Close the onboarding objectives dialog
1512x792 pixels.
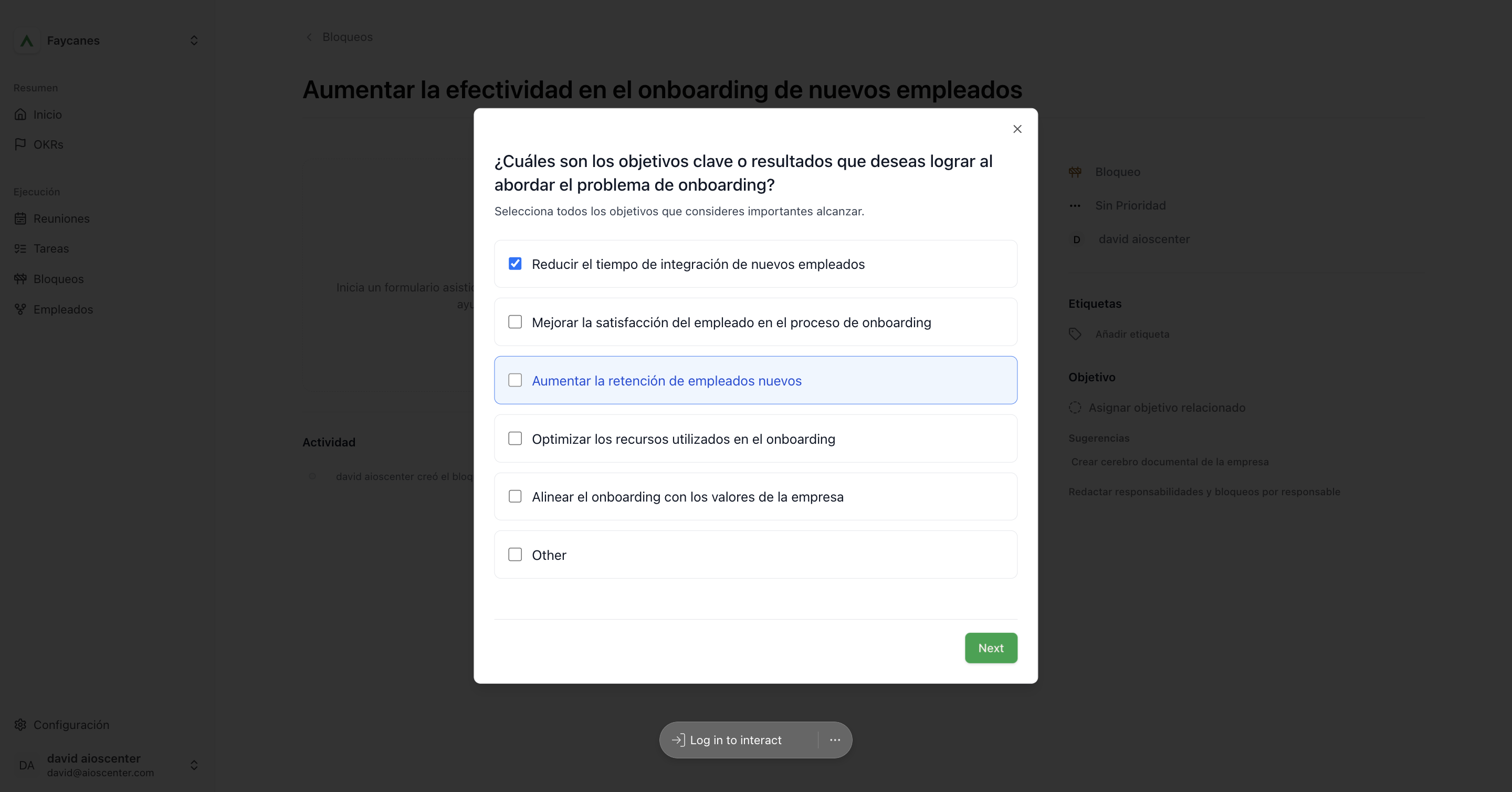(x=1017, y=129)
